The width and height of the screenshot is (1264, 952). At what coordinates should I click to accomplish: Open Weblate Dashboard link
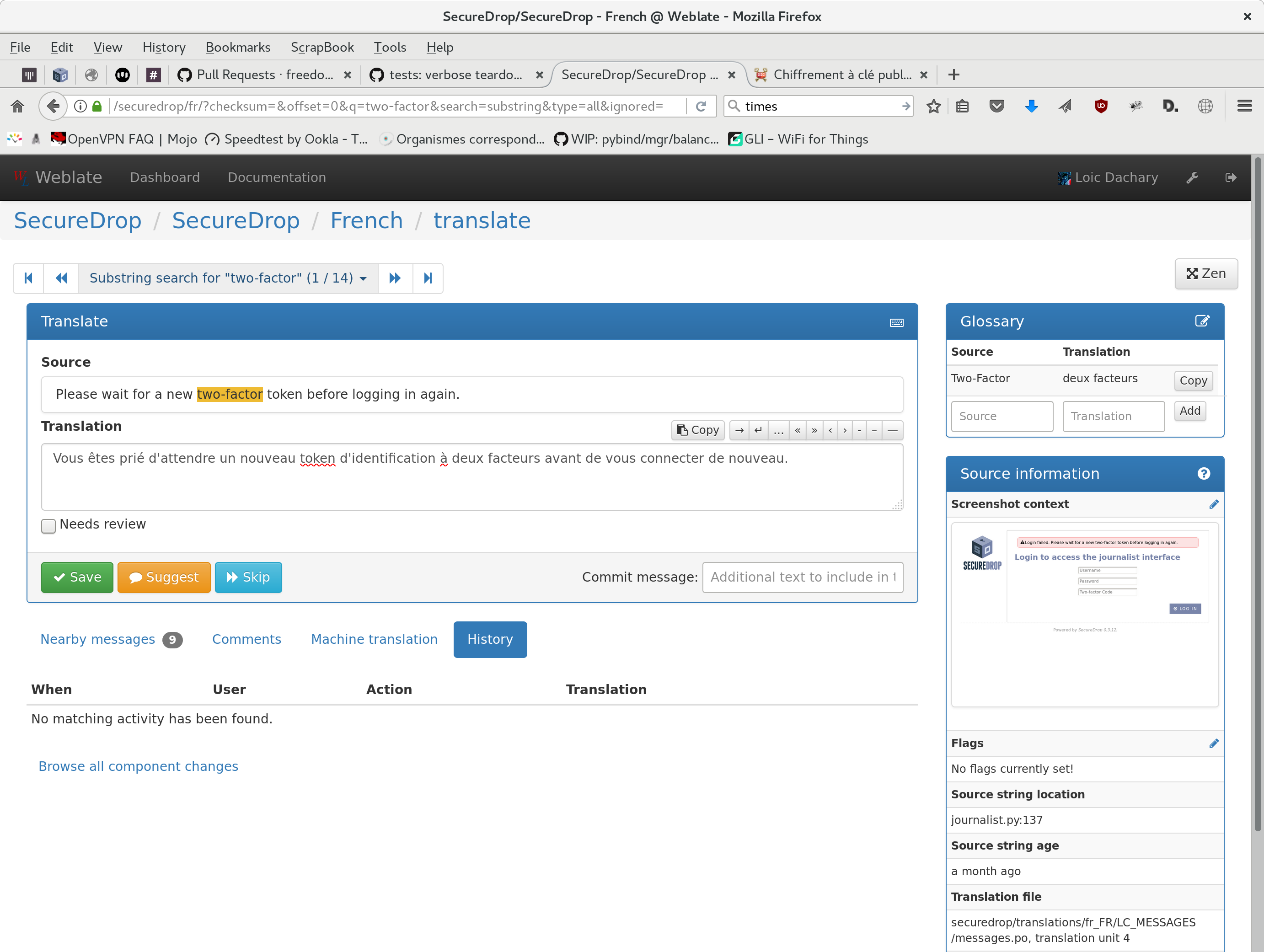tap(165, 178)
